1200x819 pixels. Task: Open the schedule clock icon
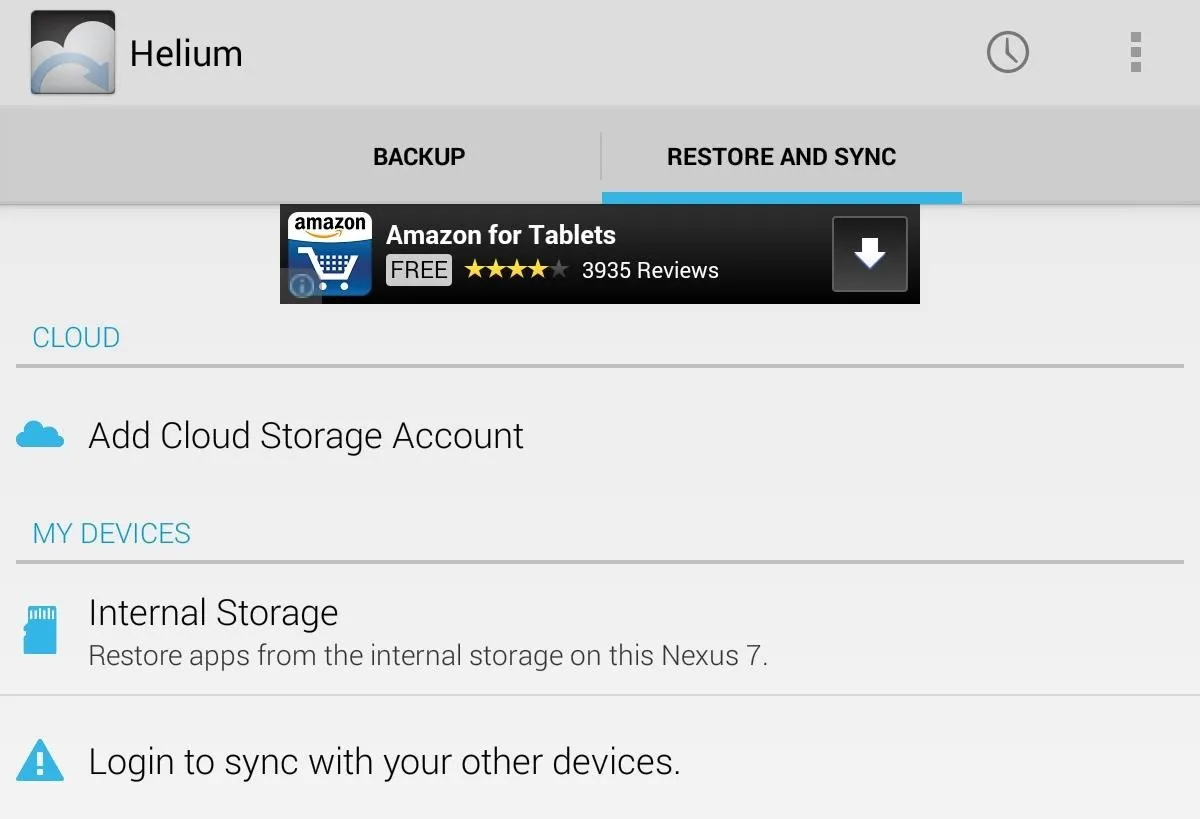(1008, 52)
